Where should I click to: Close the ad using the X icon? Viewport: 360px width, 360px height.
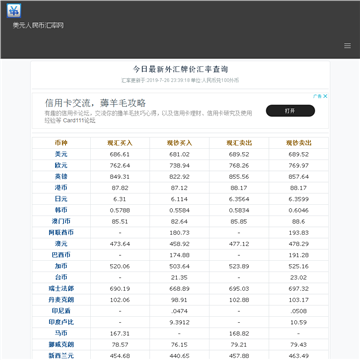[x=325, y=96]
